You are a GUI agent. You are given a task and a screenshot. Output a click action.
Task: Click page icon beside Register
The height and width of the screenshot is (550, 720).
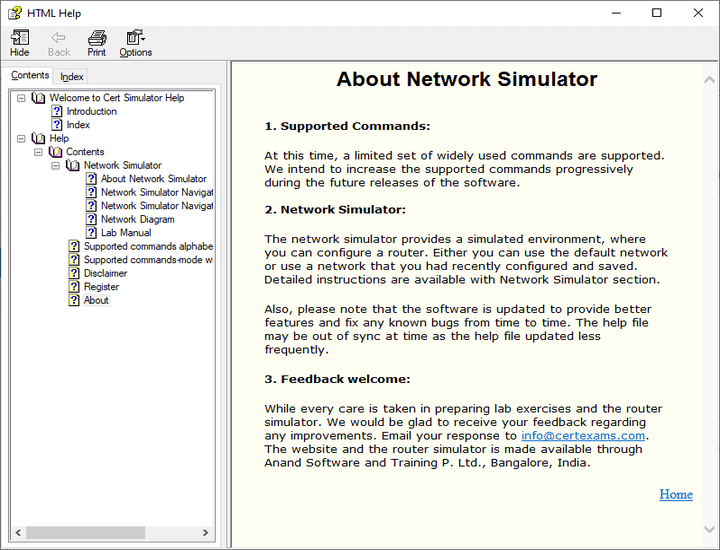point(74,286)
